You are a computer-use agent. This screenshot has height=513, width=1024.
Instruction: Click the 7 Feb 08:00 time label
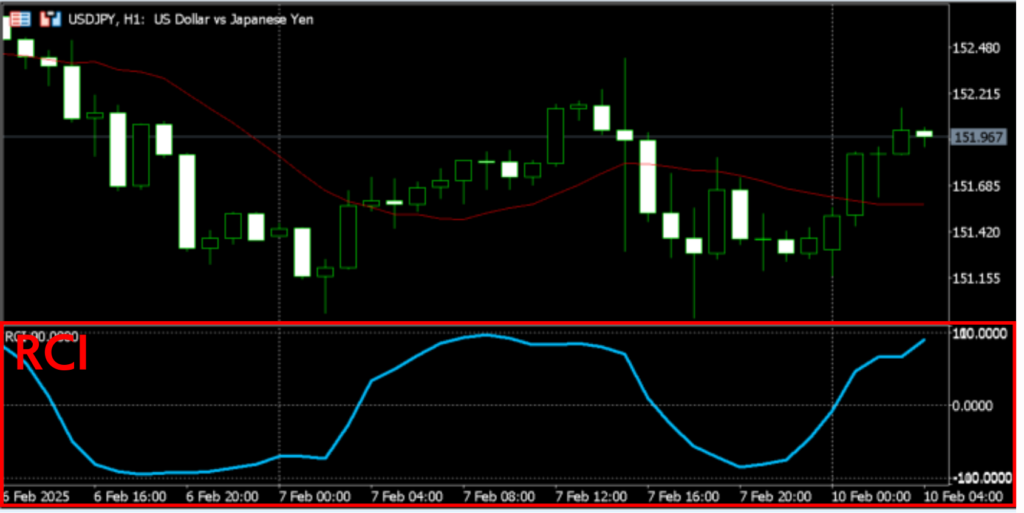coord(496,497)
